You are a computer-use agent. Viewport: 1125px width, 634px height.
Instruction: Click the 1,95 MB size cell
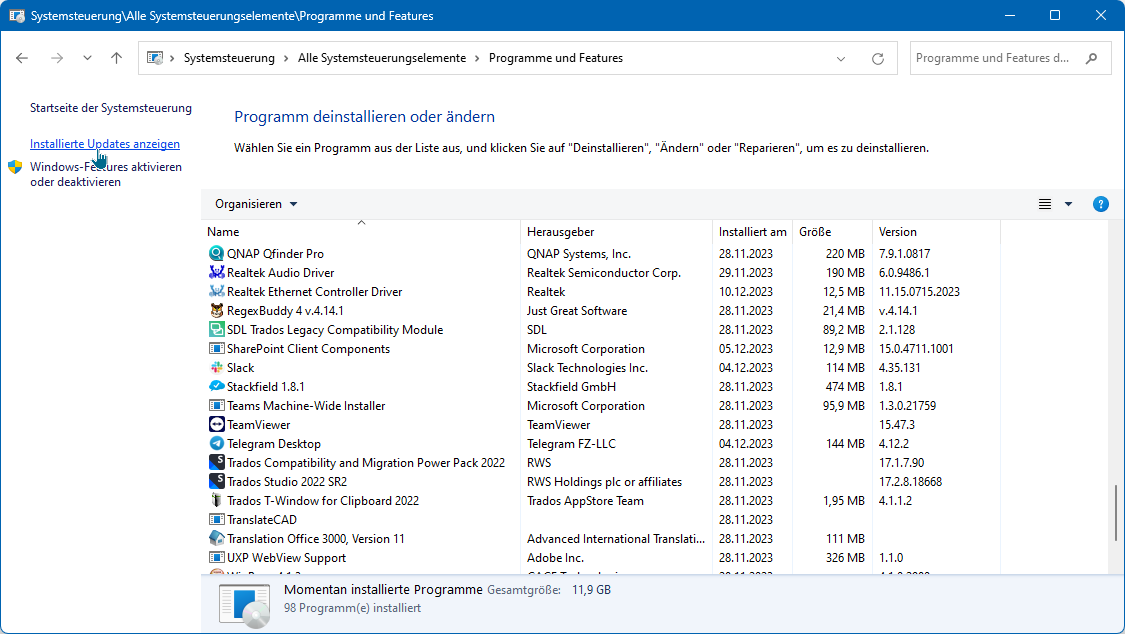pyautogui.click(x=844, y=501)
